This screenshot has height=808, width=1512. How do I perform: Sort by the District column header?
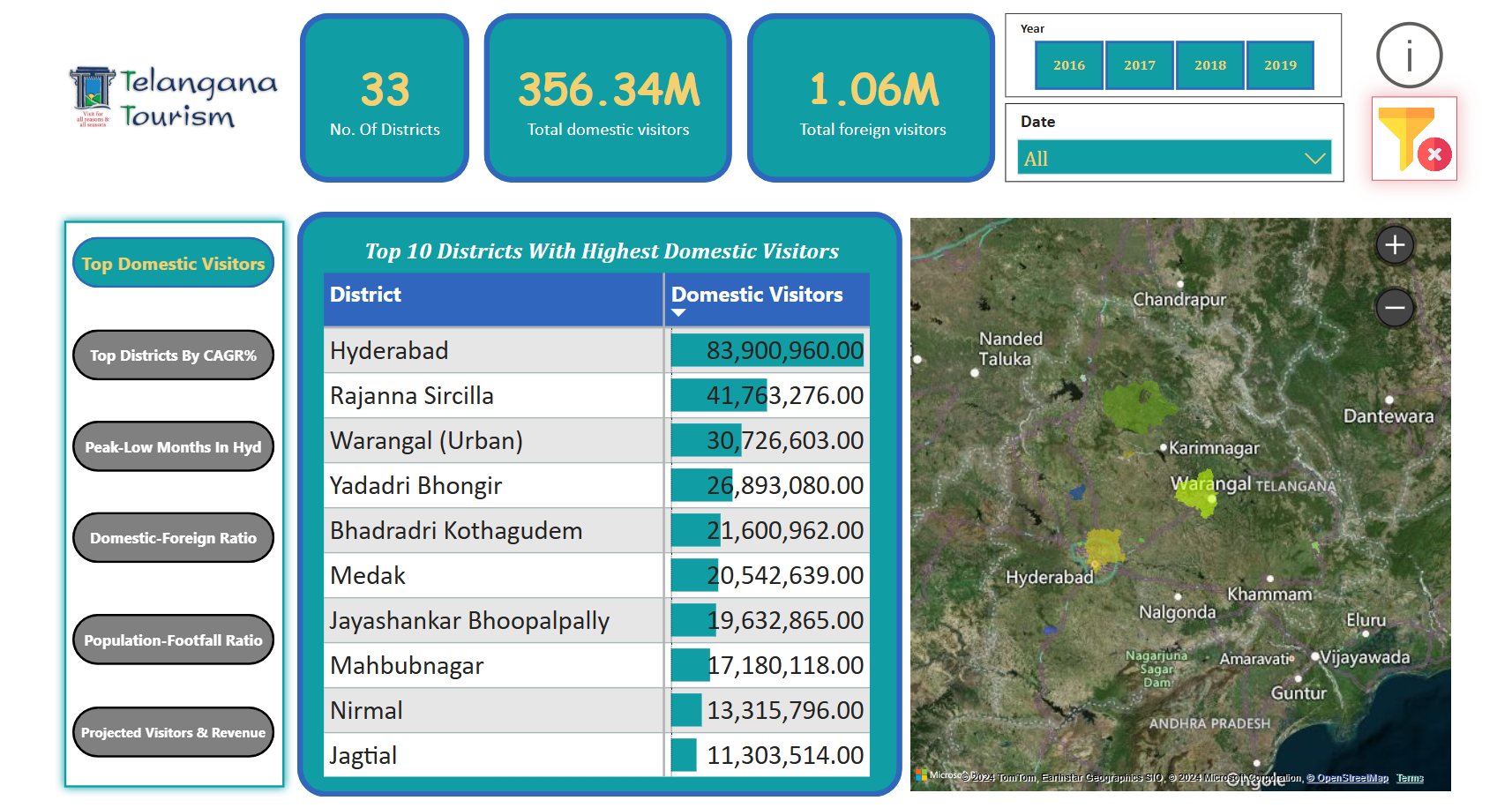coord(365,295)
